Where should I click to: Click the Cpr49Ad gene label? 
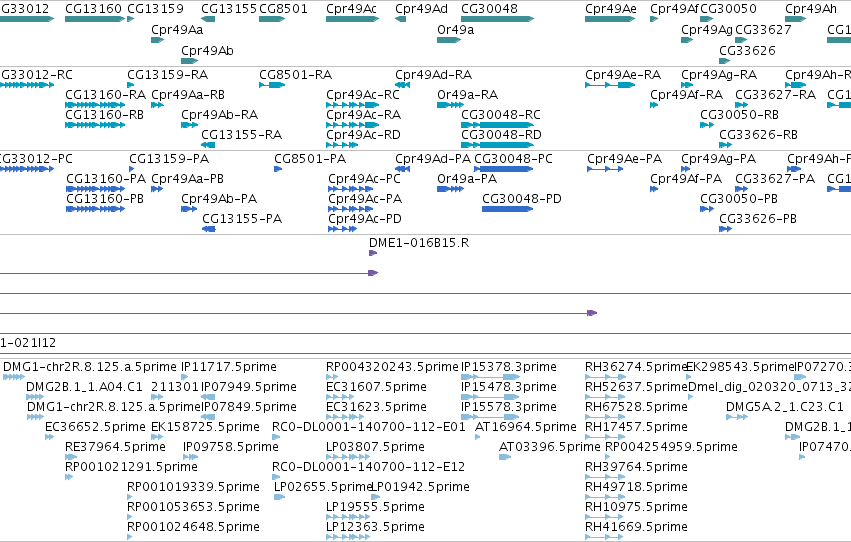tap(422, 9)
